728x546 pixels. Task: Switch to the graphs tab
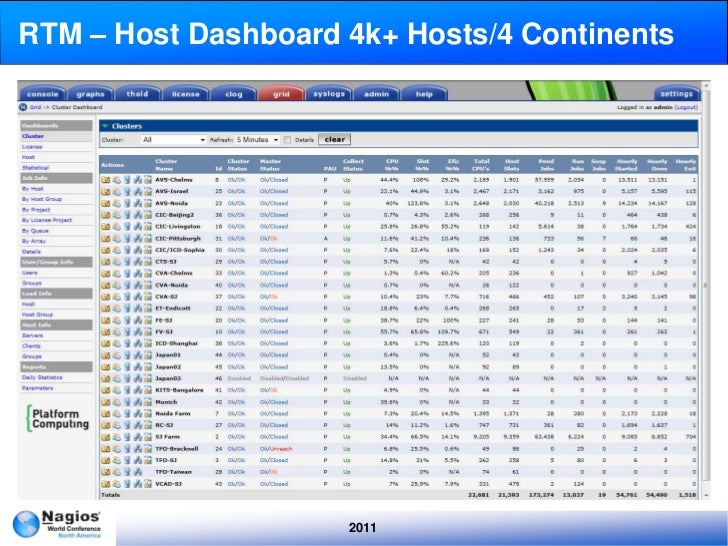point(91,94)
